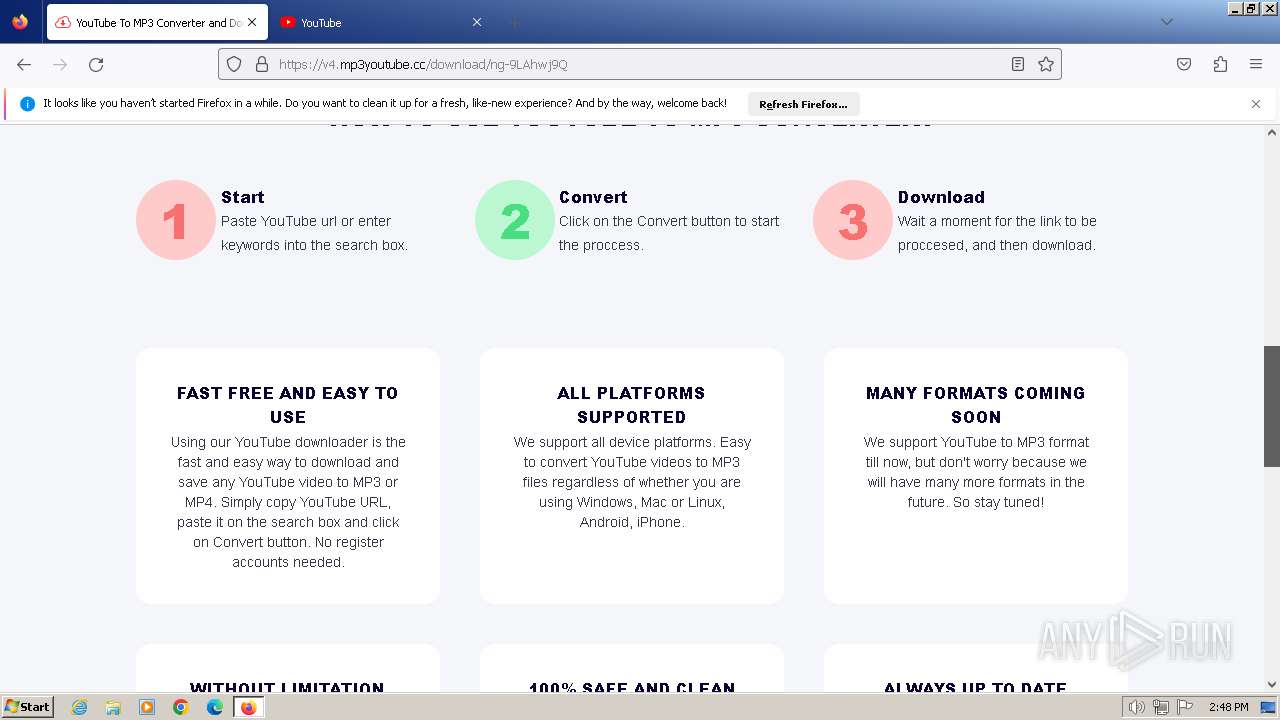Click the Firefox logo icon in title bar
Viewport: 1280px width, 720px height.
pyautogui.click(x=20, y=22)
